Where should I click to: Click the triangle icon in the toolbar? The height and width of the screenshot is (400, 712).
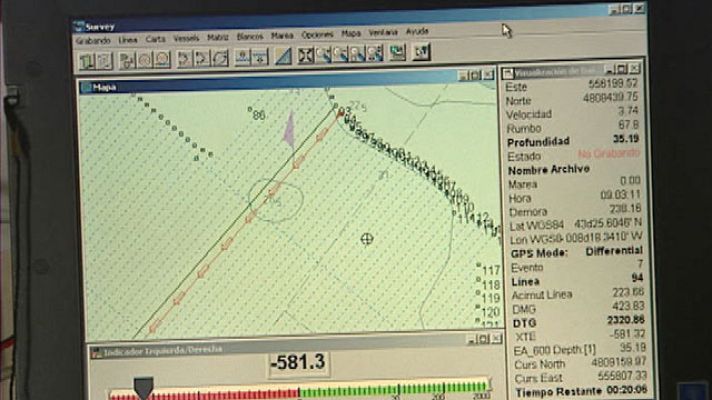283,57
